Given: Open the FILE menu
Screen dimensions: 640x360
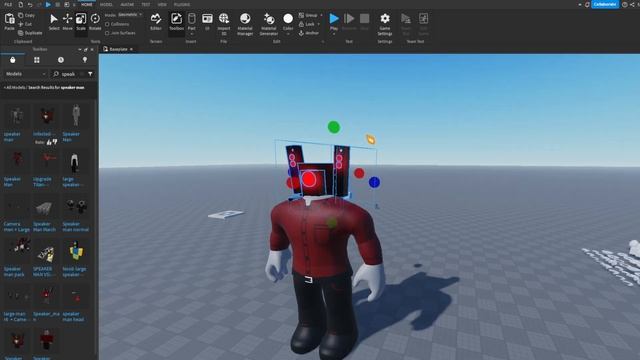Looking at the screenshot, I should click(8, 4).
